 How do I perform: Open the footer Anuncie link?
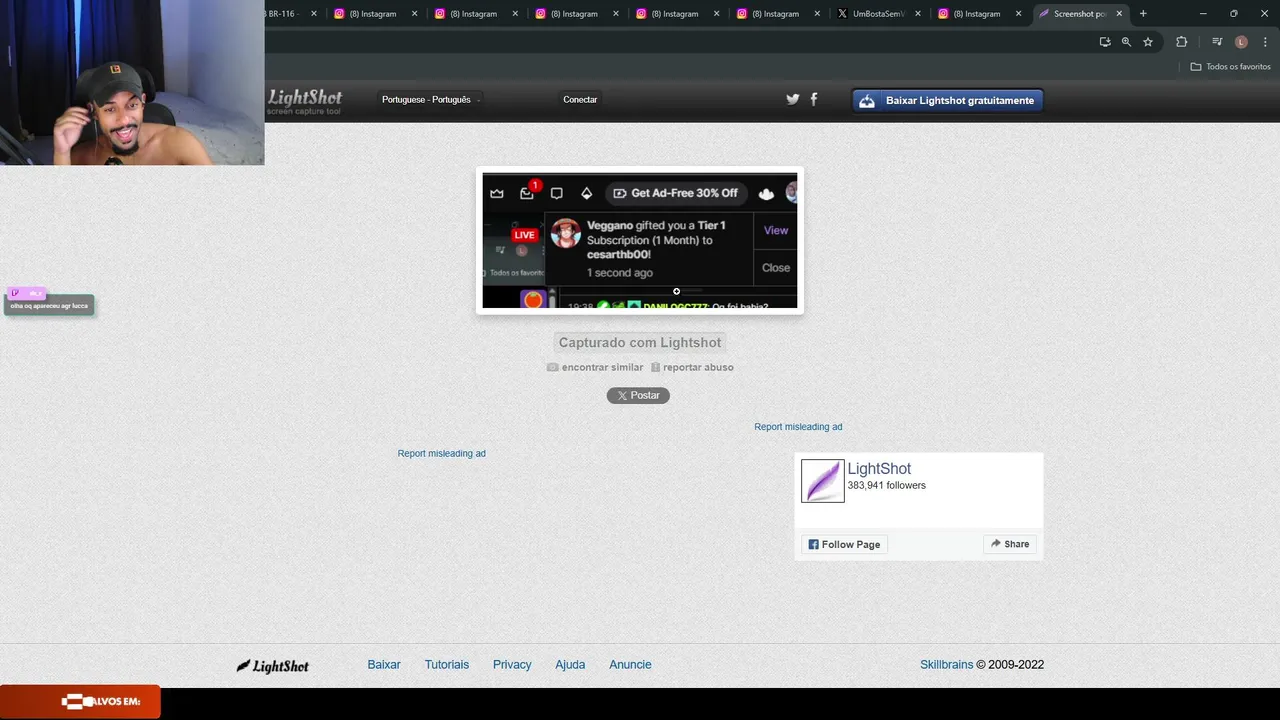630,664
